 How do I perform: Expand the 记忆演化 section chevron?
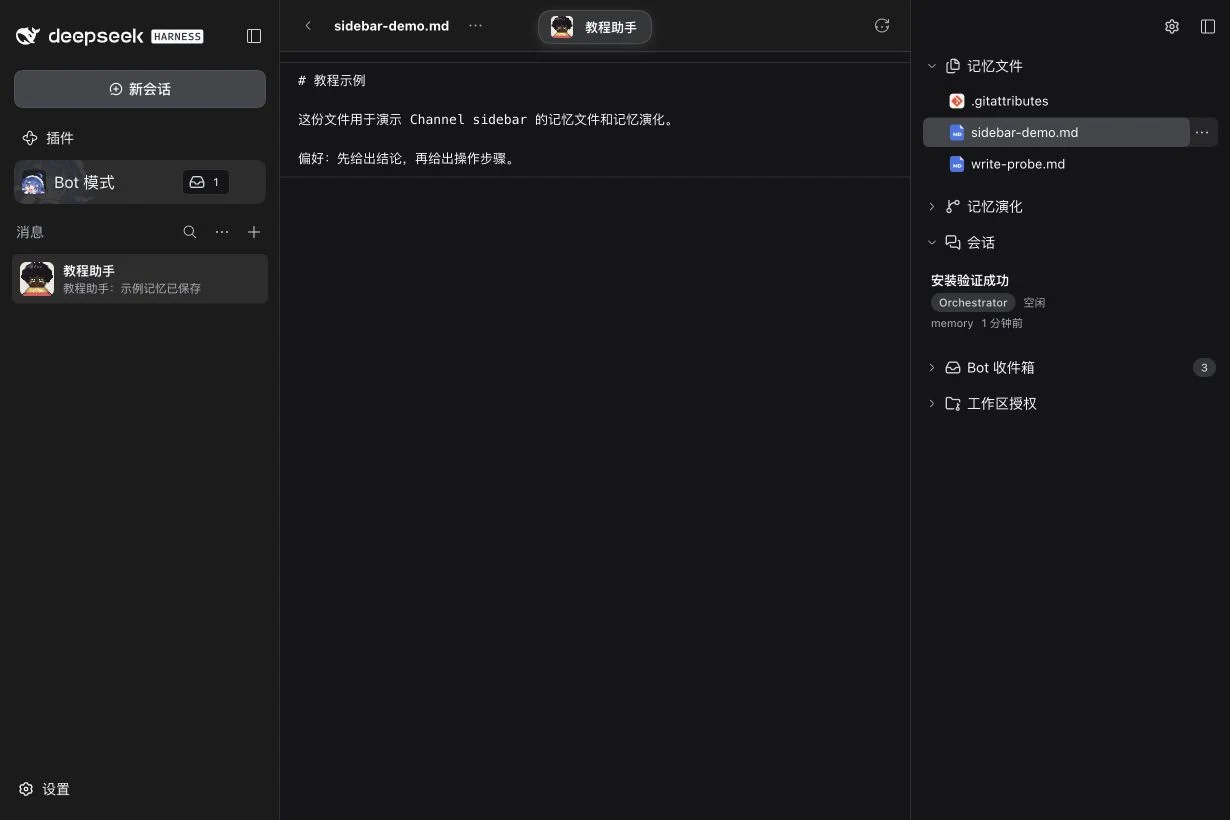coord(932,207)
